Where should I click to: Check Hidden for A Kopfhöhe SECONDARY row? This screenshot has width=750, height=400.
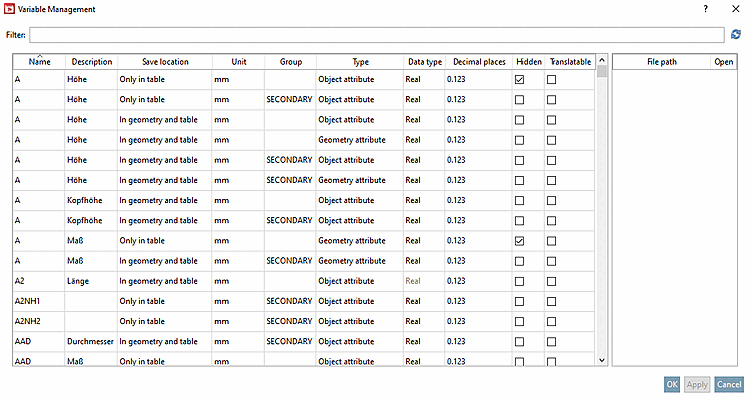pyautogui.click(x=519, y=221)
